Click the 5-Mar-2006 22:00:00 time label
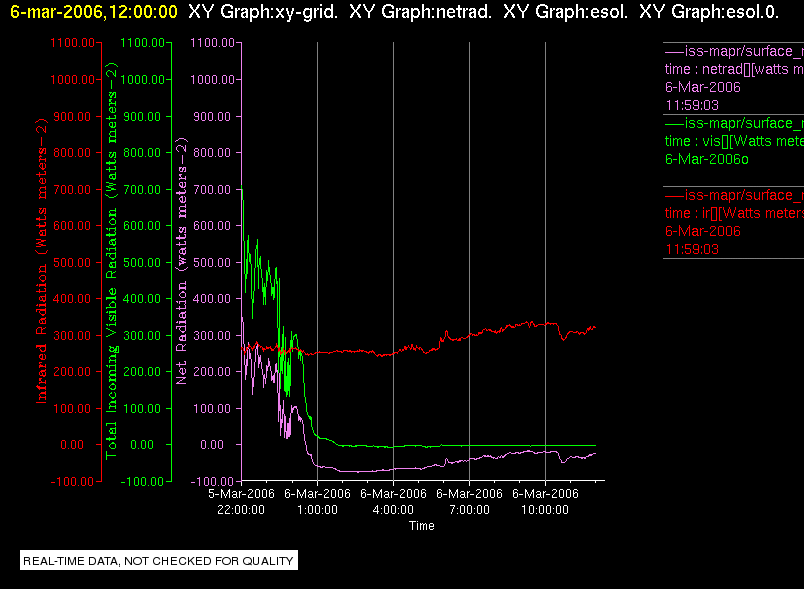Screen dimensions: 804x589 click(x=241, y=502)
